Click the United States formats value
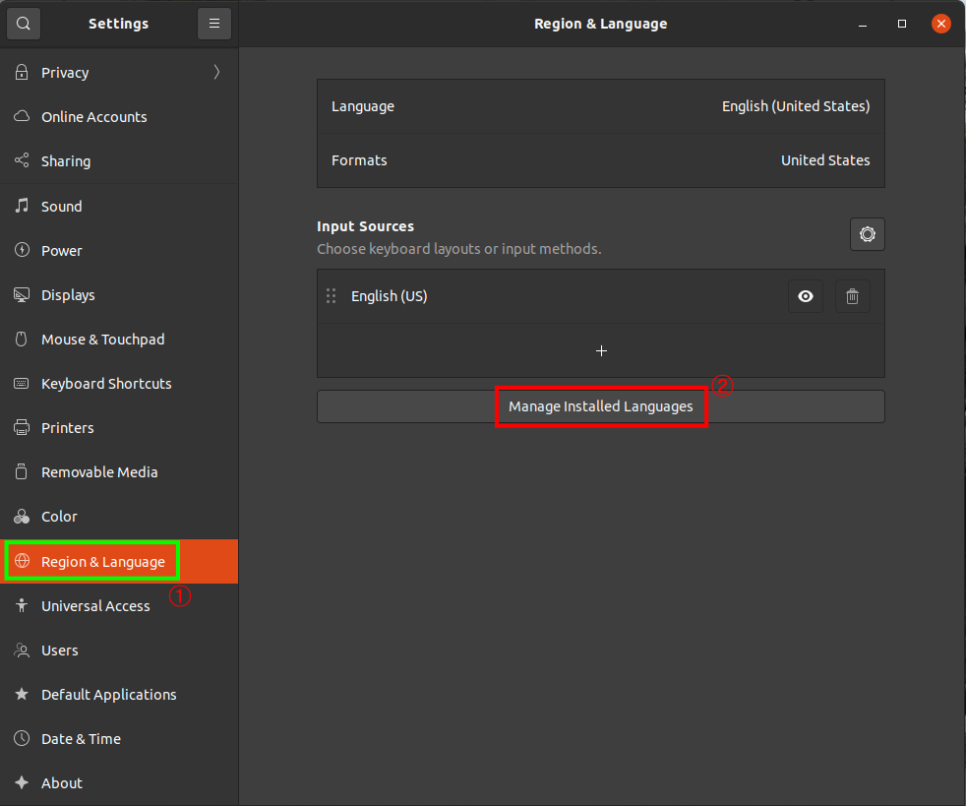Screen dimensions: 966x806 (x=826, y=160)
